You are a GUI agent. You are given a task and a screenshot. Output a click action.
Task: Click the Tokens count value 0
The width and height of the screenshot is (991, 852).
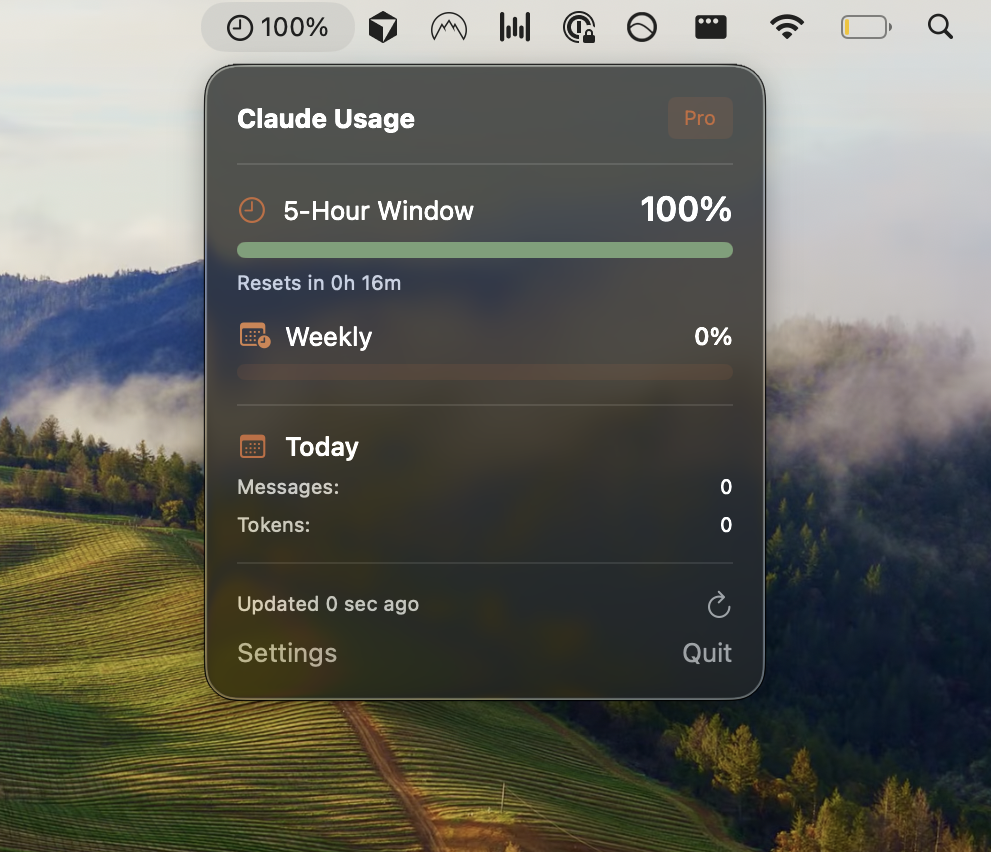726,525
